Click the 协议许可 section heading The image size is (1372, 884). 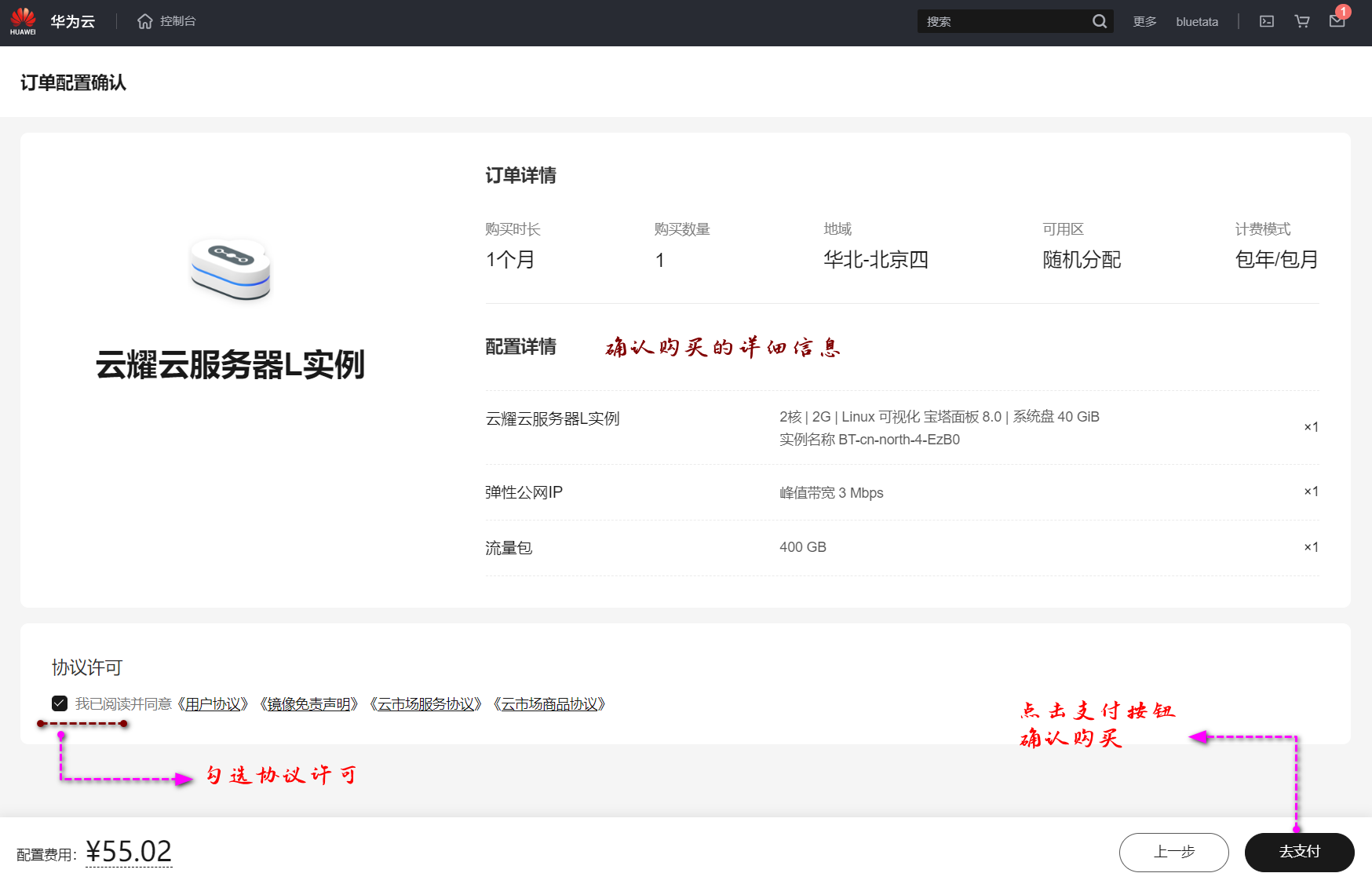87,667
